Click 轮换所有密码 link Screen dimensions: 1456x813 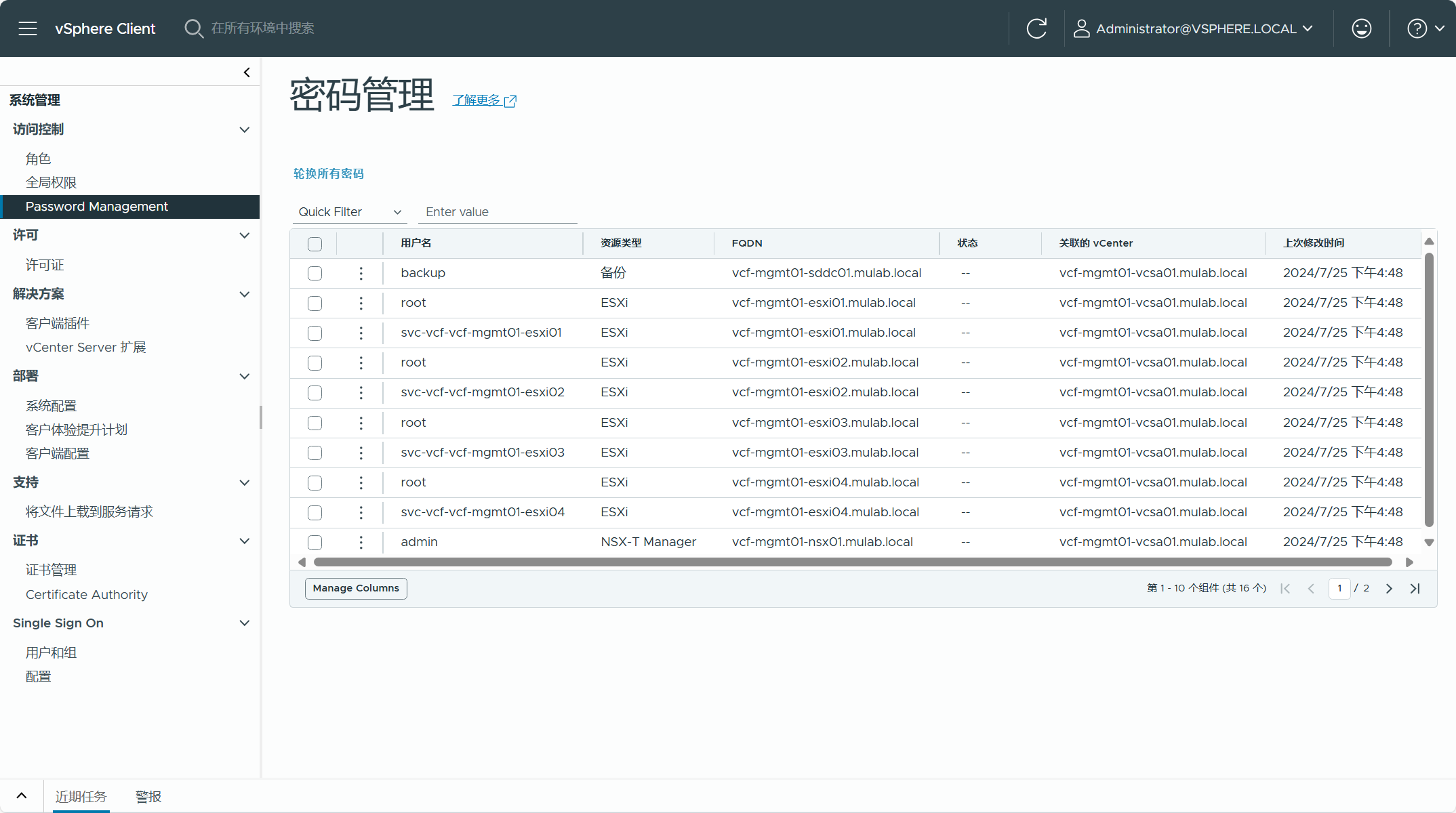329,173
